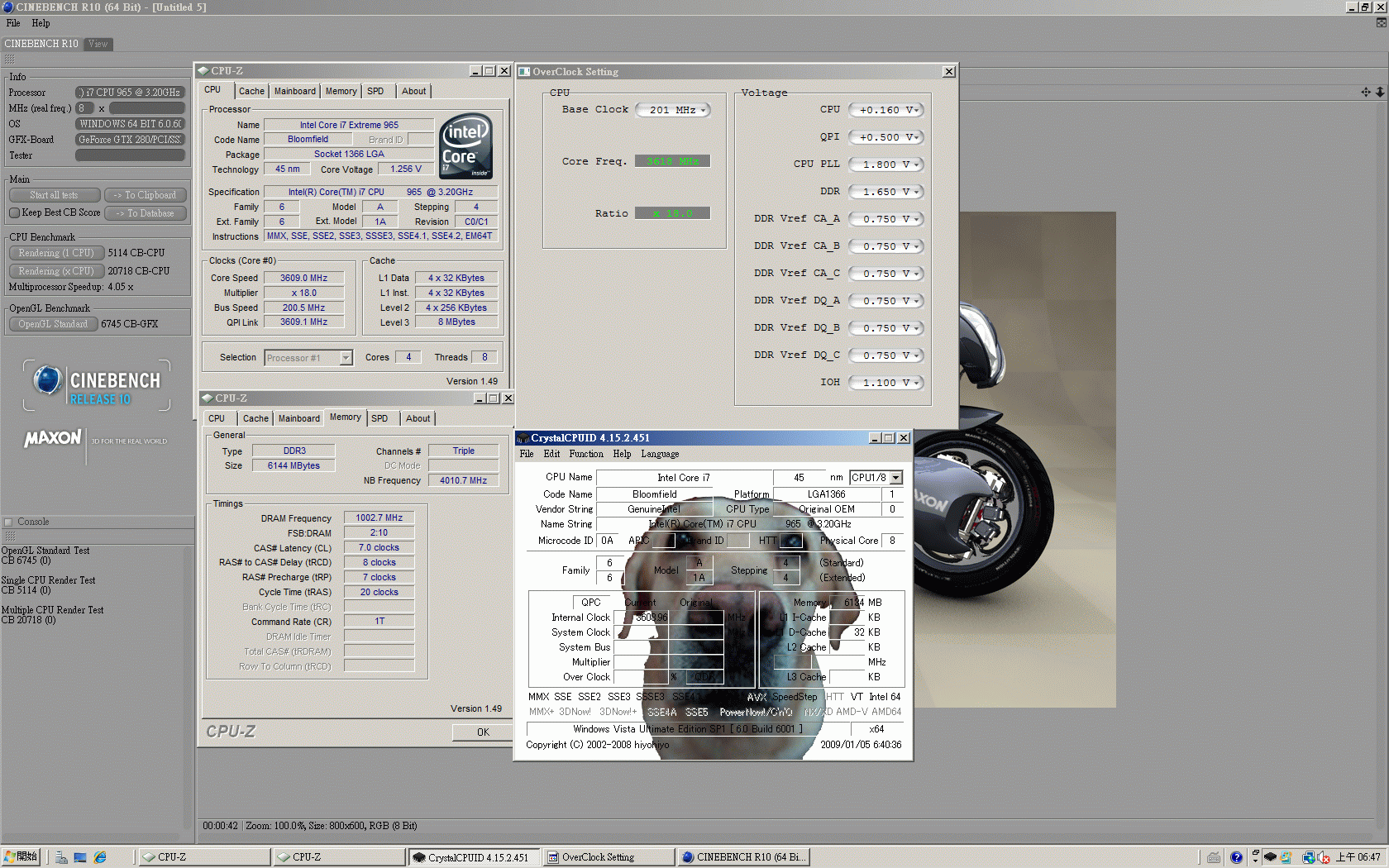Open Processor #1 selection dropdown in CPU-Z

(x=308, y=358)
